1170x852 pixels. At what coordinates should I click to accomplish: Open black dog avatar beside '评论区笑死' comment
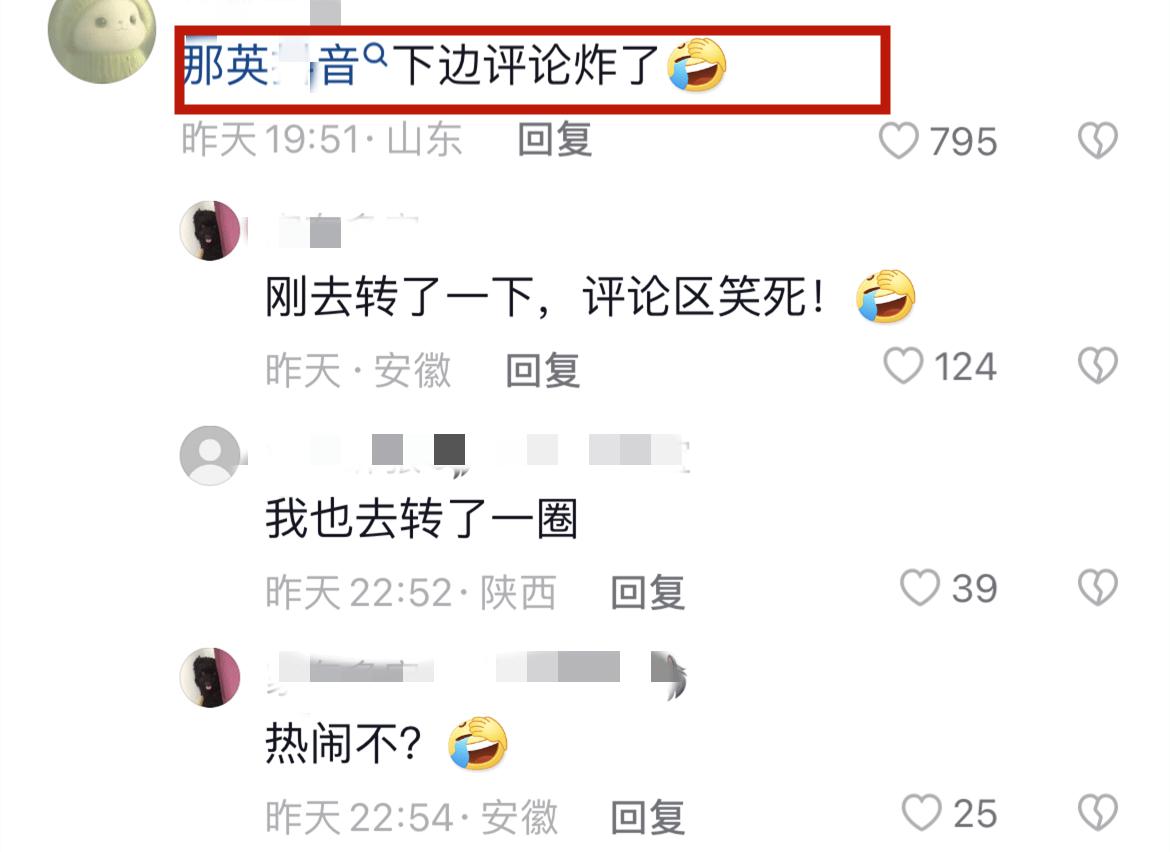pos(210,231)
